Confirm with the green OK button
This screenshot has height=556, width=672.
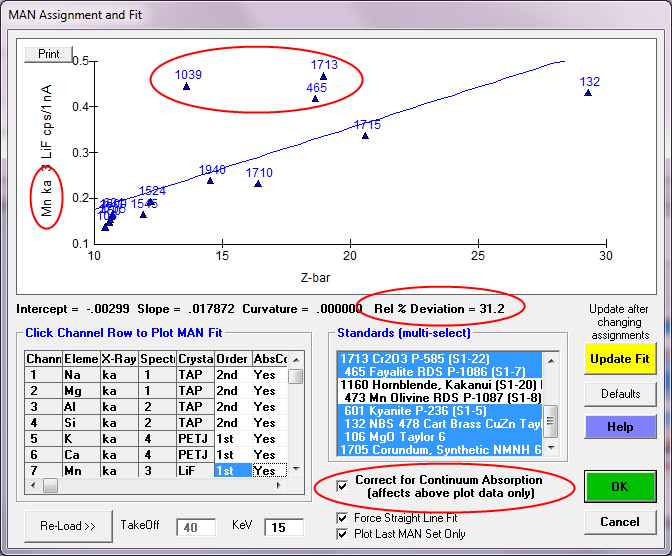pos(620,488)
